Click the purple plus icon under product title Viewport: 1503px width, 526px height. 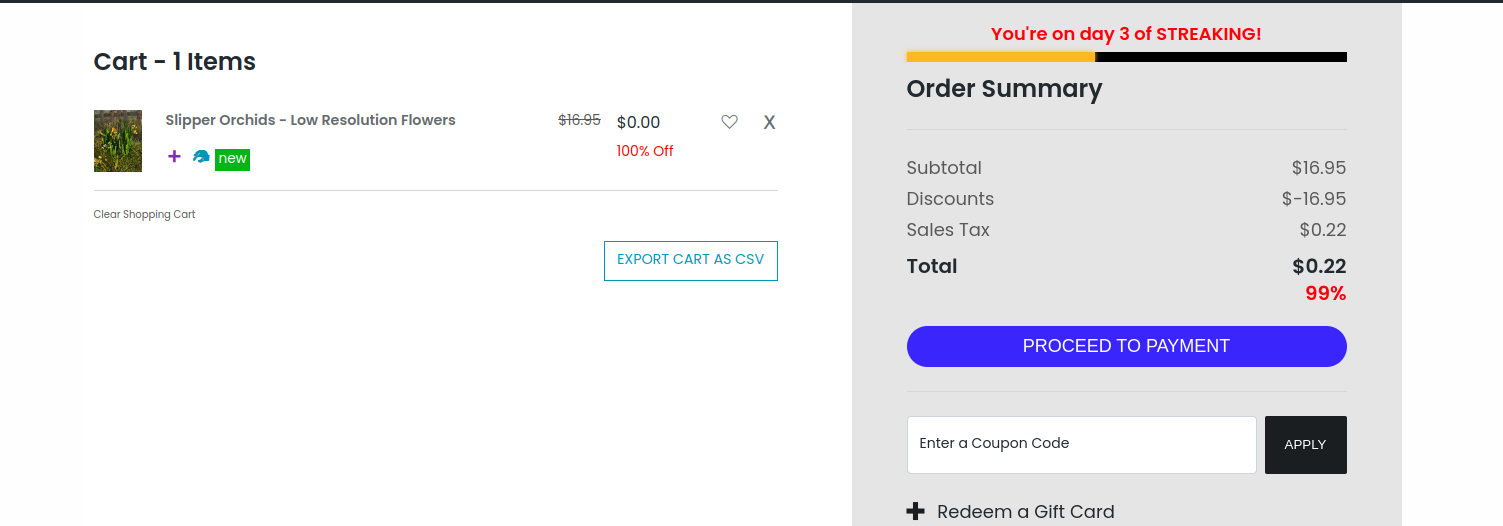pyautogui.click(x=174, y=156)
